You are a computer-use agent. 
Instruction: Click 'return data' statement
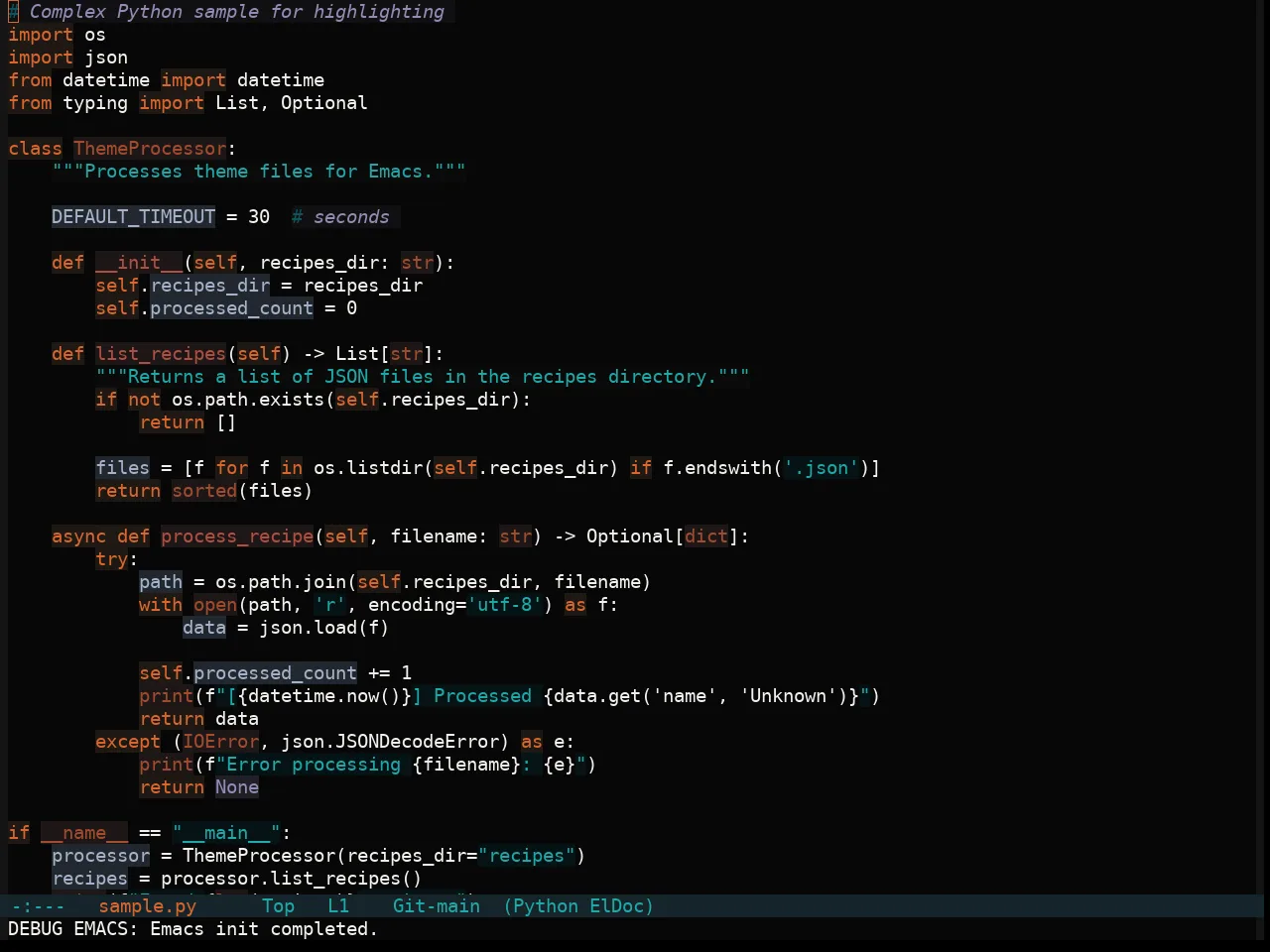[198, 719]
